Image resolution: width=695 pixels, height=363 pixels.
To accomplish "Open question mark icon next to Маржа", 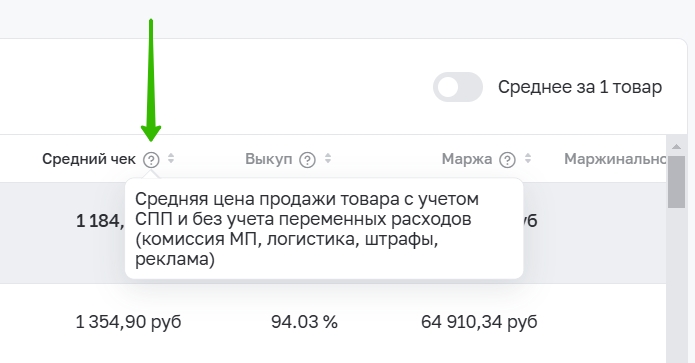I will 508,160.
